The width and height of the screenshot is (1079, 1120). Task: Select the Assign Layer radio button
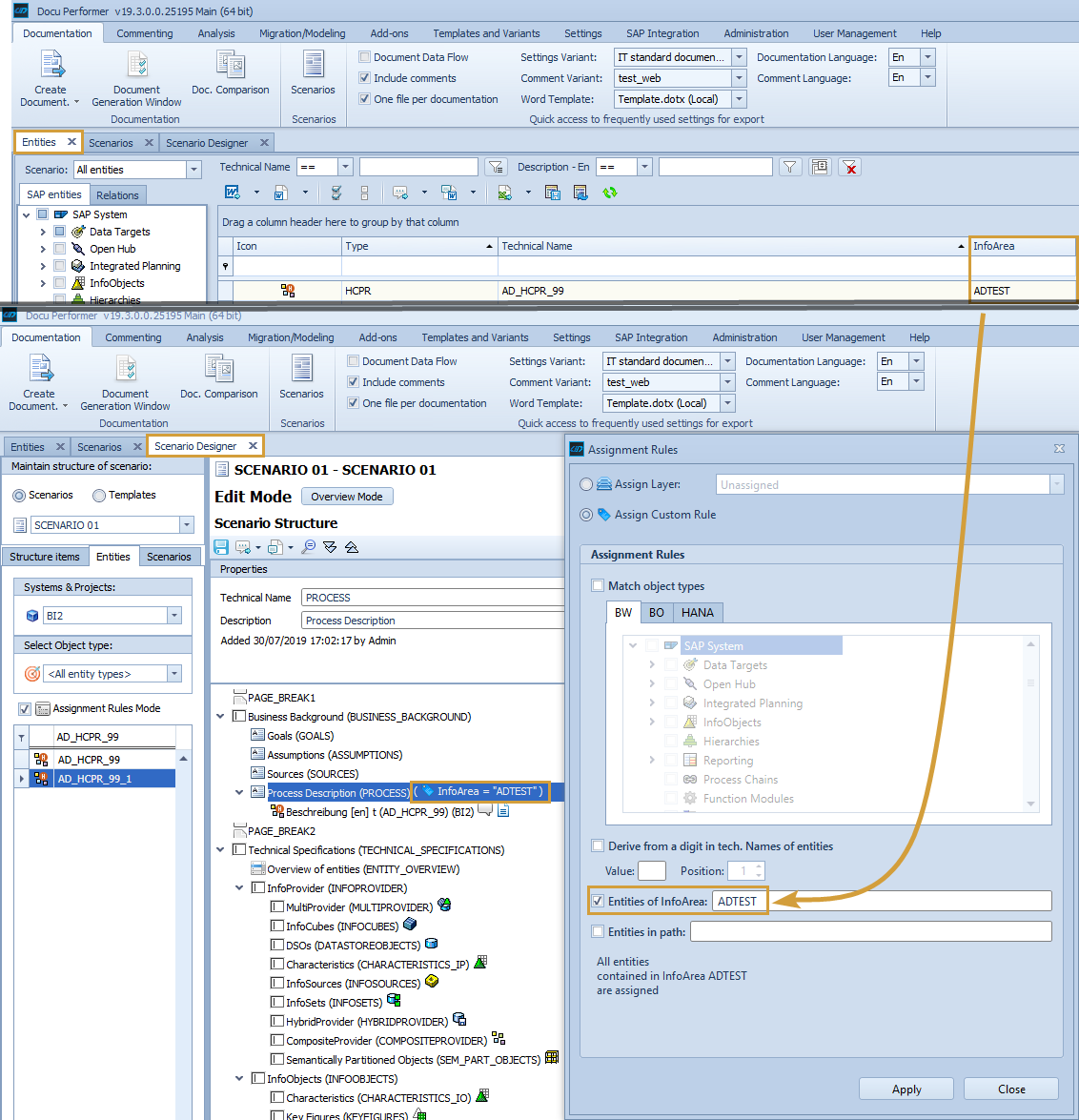click(586, 483)
